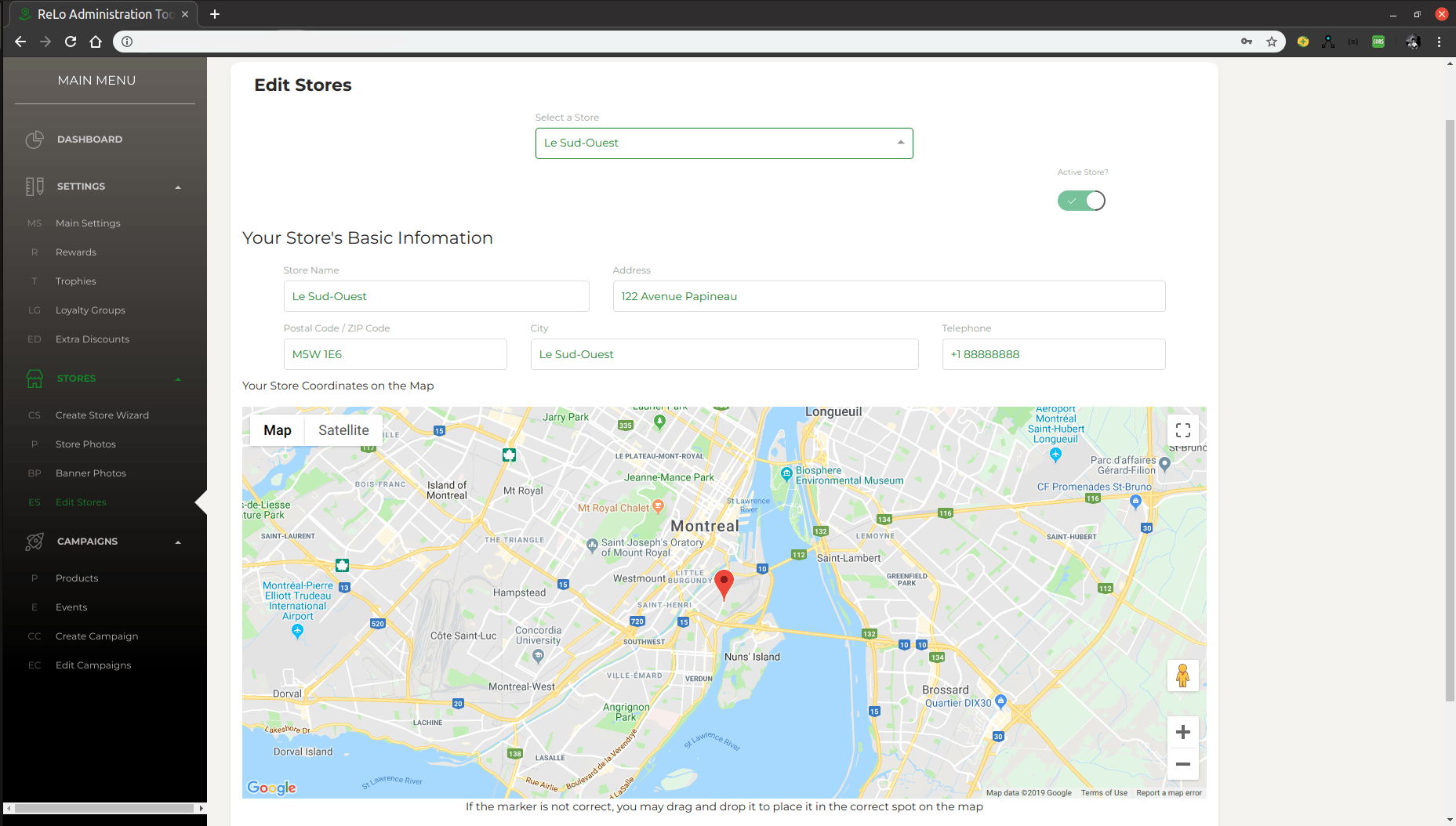Viewport: 1456px width, 826px height.
Task: Bookmark this page with the star icon
Action: (1272, 42)
